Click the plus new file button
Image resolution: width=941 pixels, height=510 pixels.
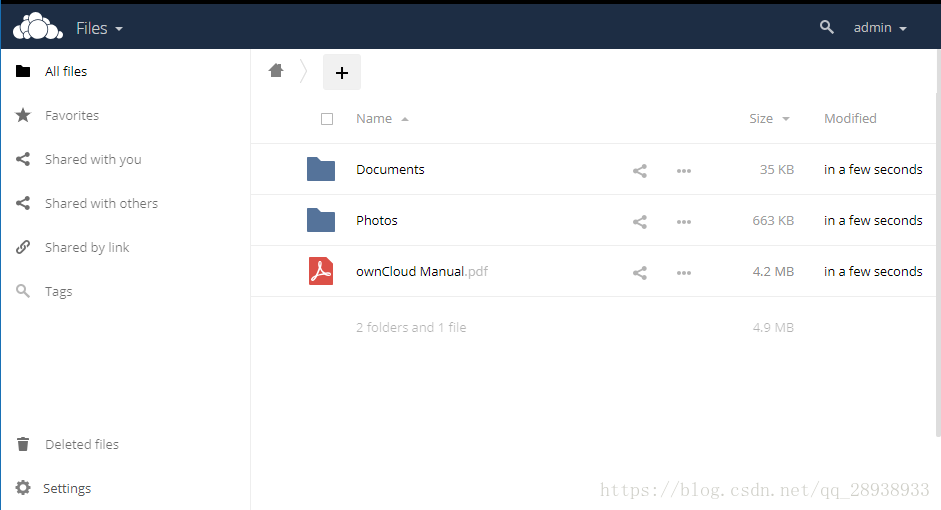pyautogui.click(x=341, y=73)
